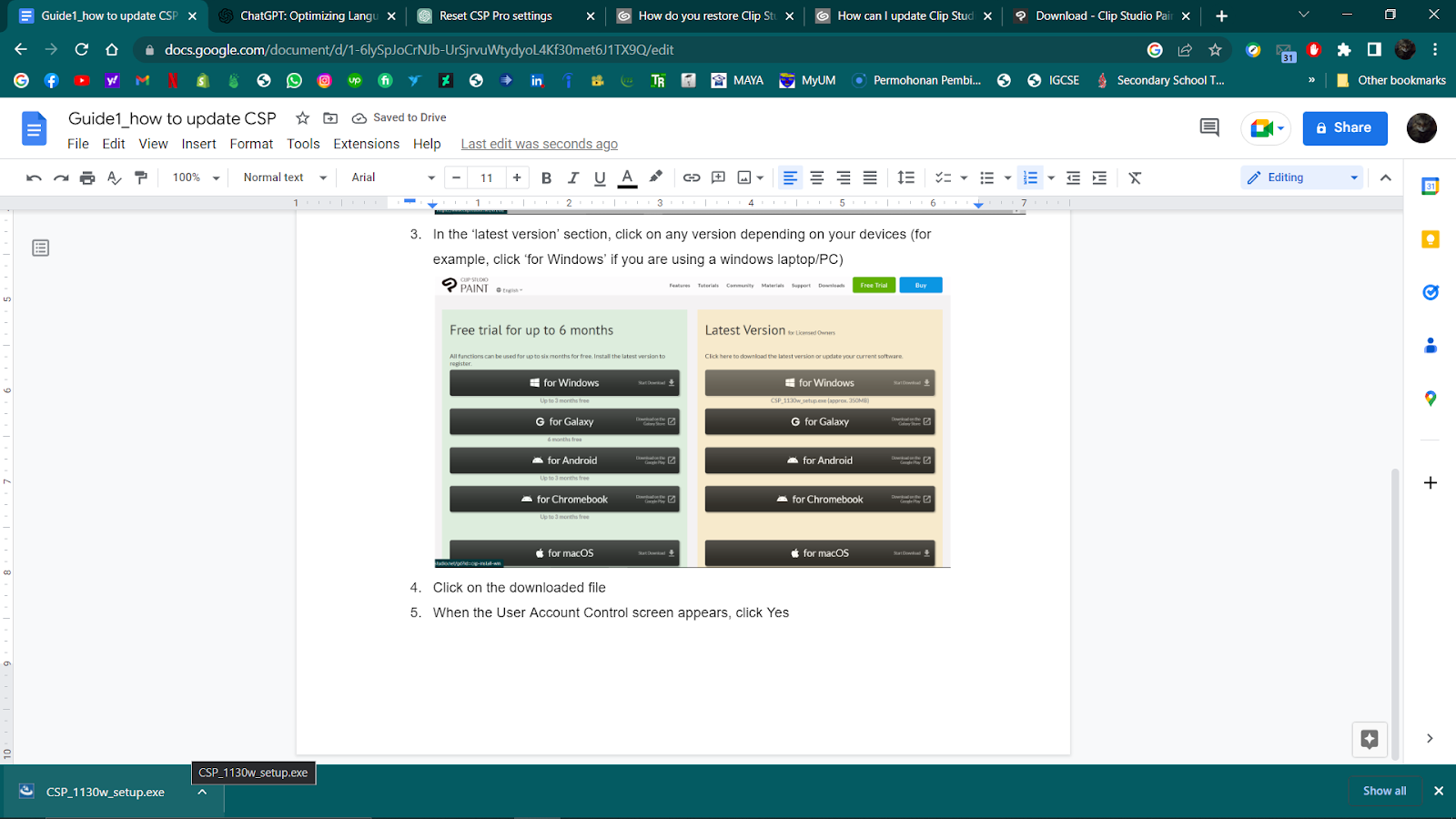Click the blue Share button
Image resolution: width=1456 pixels, height=819 pixels.
pos(1345,128)
